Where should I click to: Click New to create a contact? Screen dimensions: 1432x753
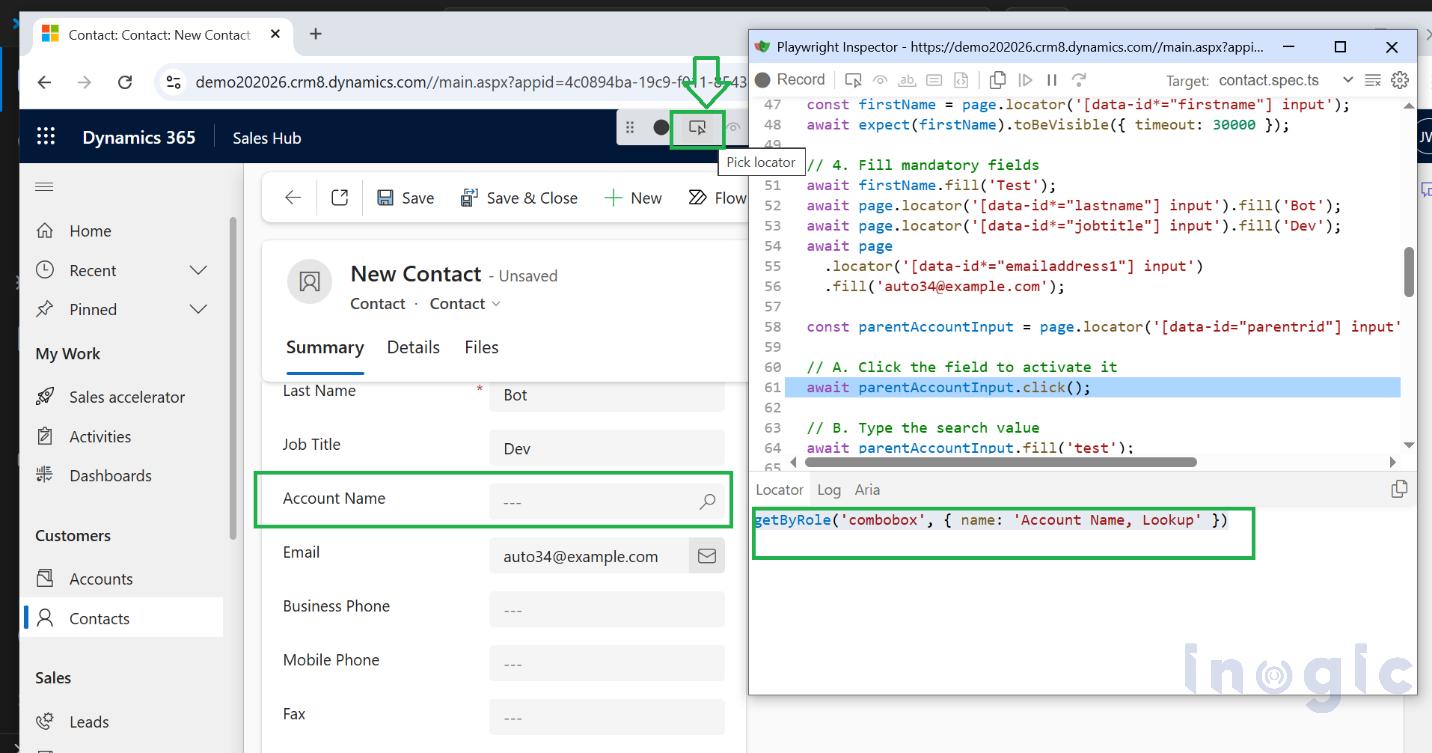(x=633, y=197)
